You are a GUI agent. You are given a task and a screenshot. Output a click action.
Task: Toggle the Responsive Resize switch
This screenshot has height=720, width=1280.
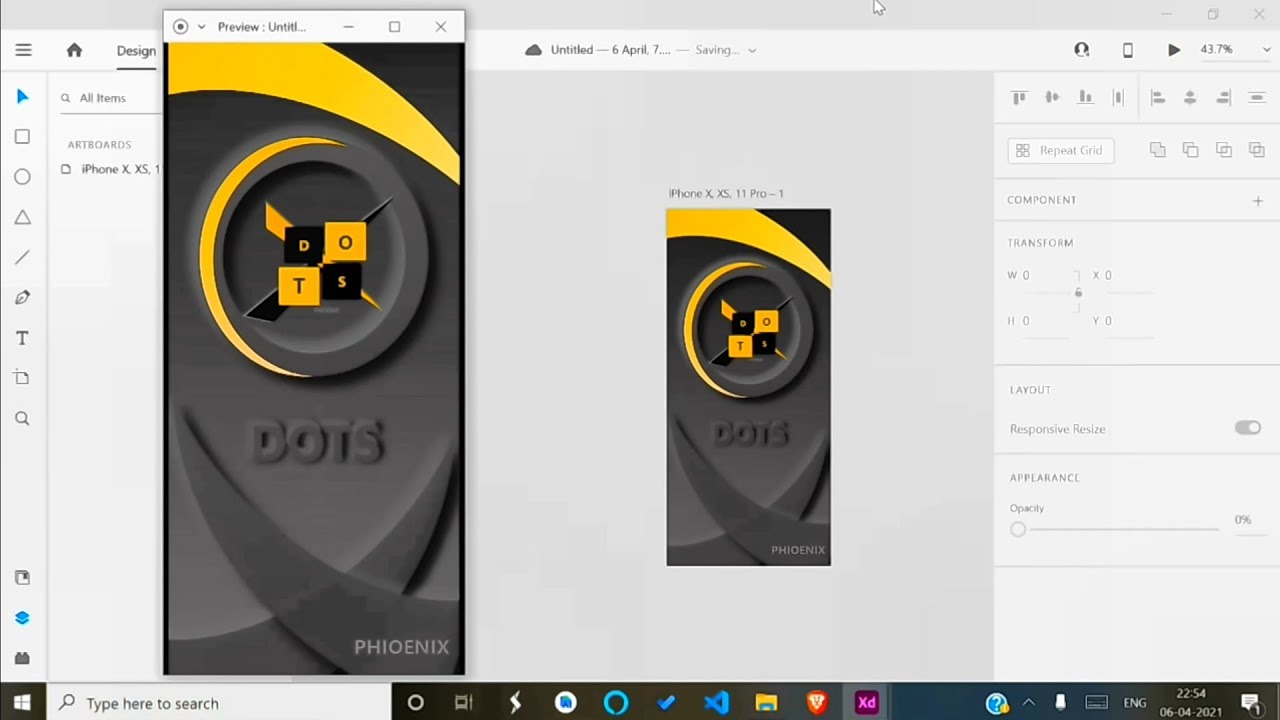1247,428
